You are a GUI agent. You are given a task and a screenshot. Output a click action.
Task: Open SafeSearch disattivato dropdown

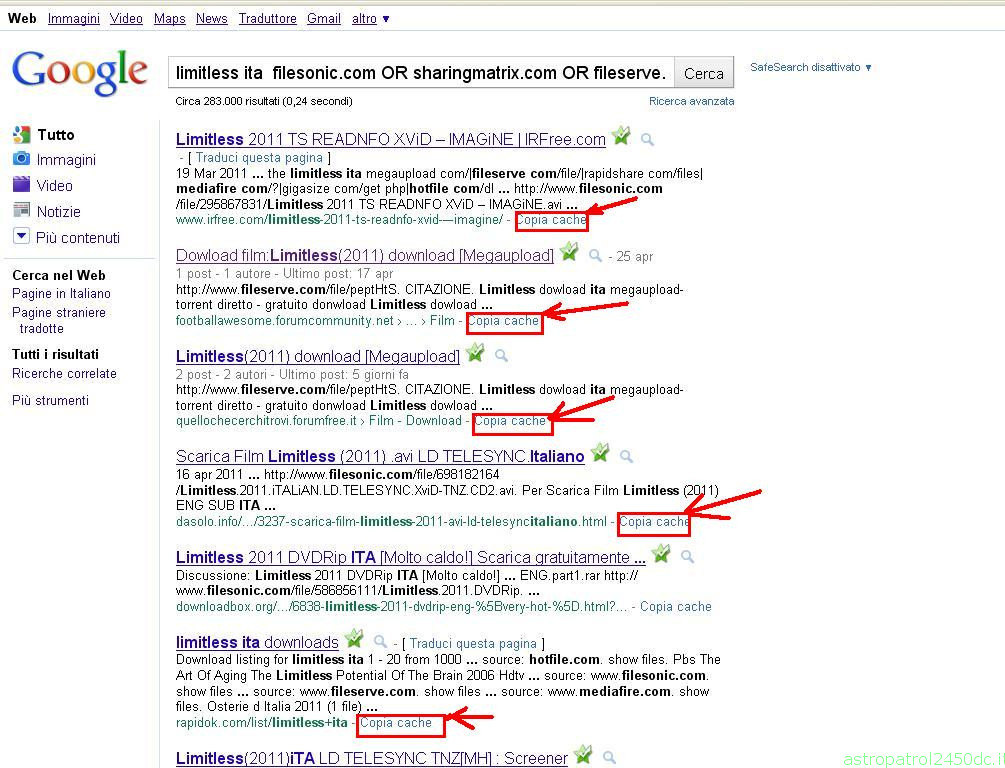coord(811,67)
